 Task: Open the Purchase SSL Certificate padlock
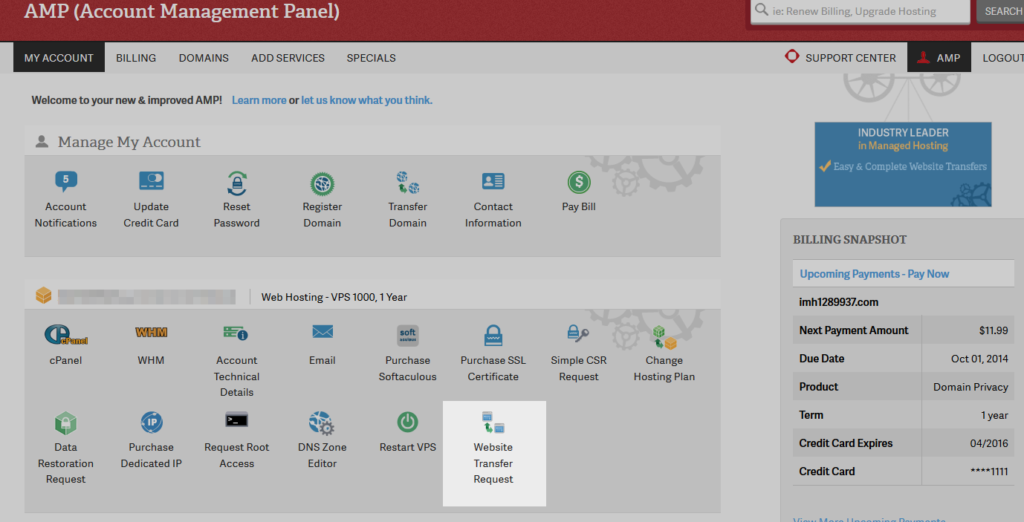pos(493,335)
